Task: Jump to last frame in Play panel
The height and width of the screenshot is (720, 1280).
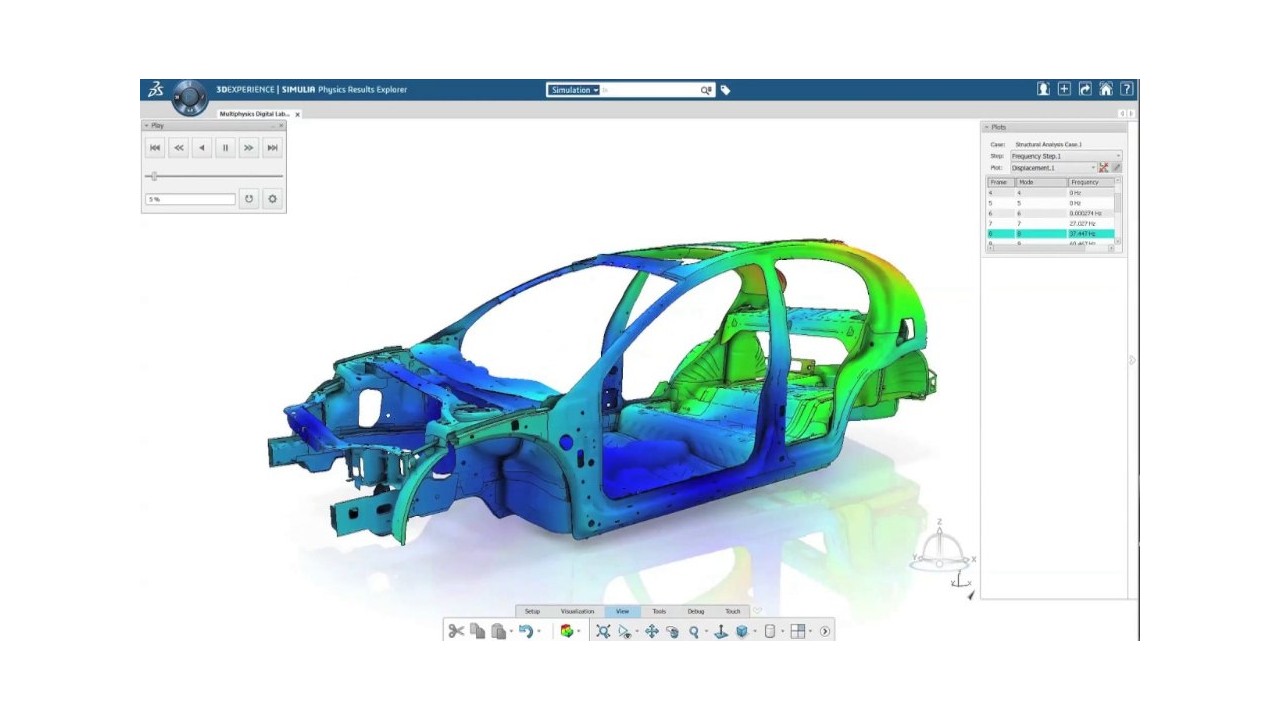Action: [272, 148]
